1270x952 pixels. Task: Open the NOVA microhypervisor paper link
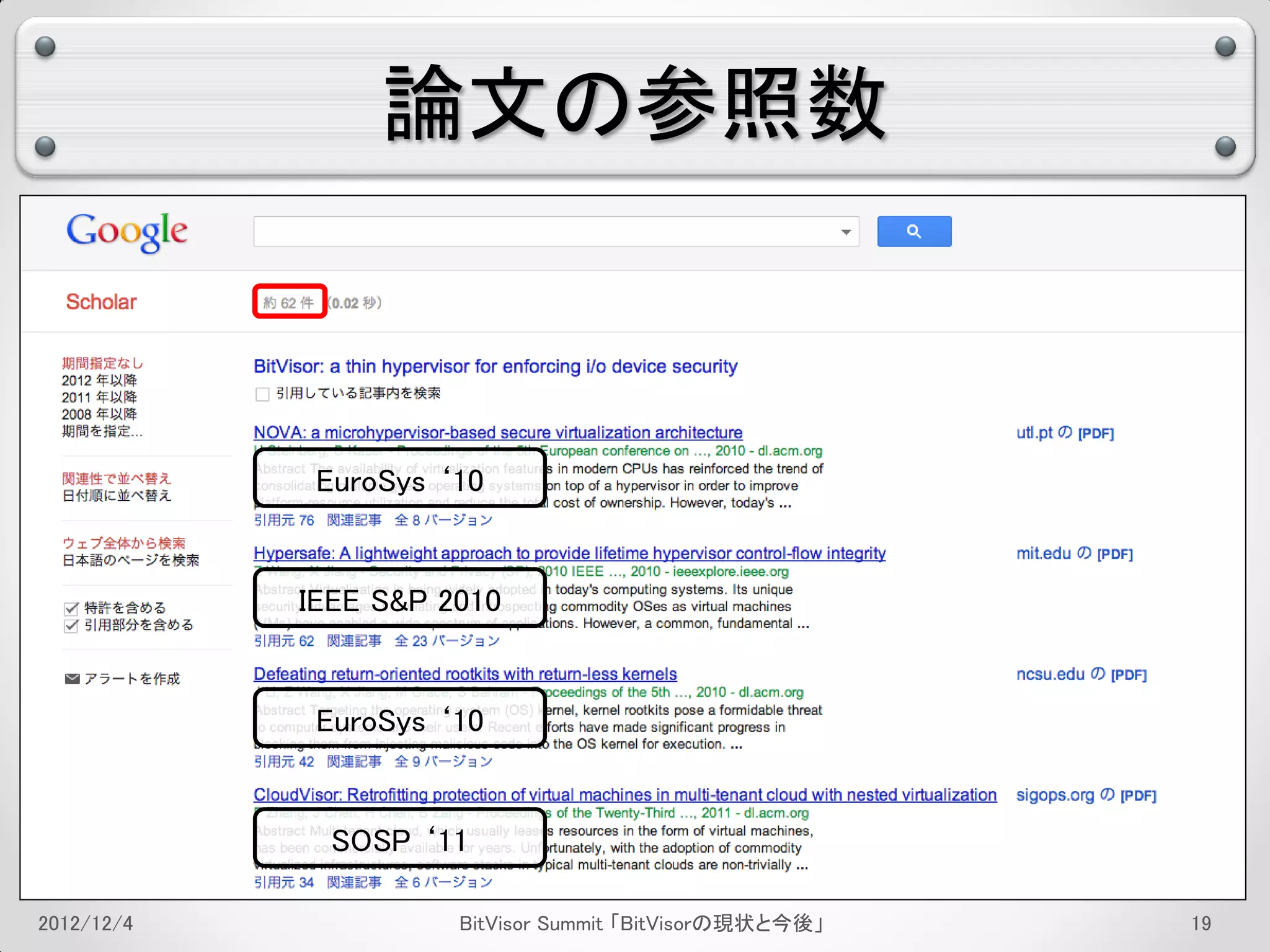(498, 433)
